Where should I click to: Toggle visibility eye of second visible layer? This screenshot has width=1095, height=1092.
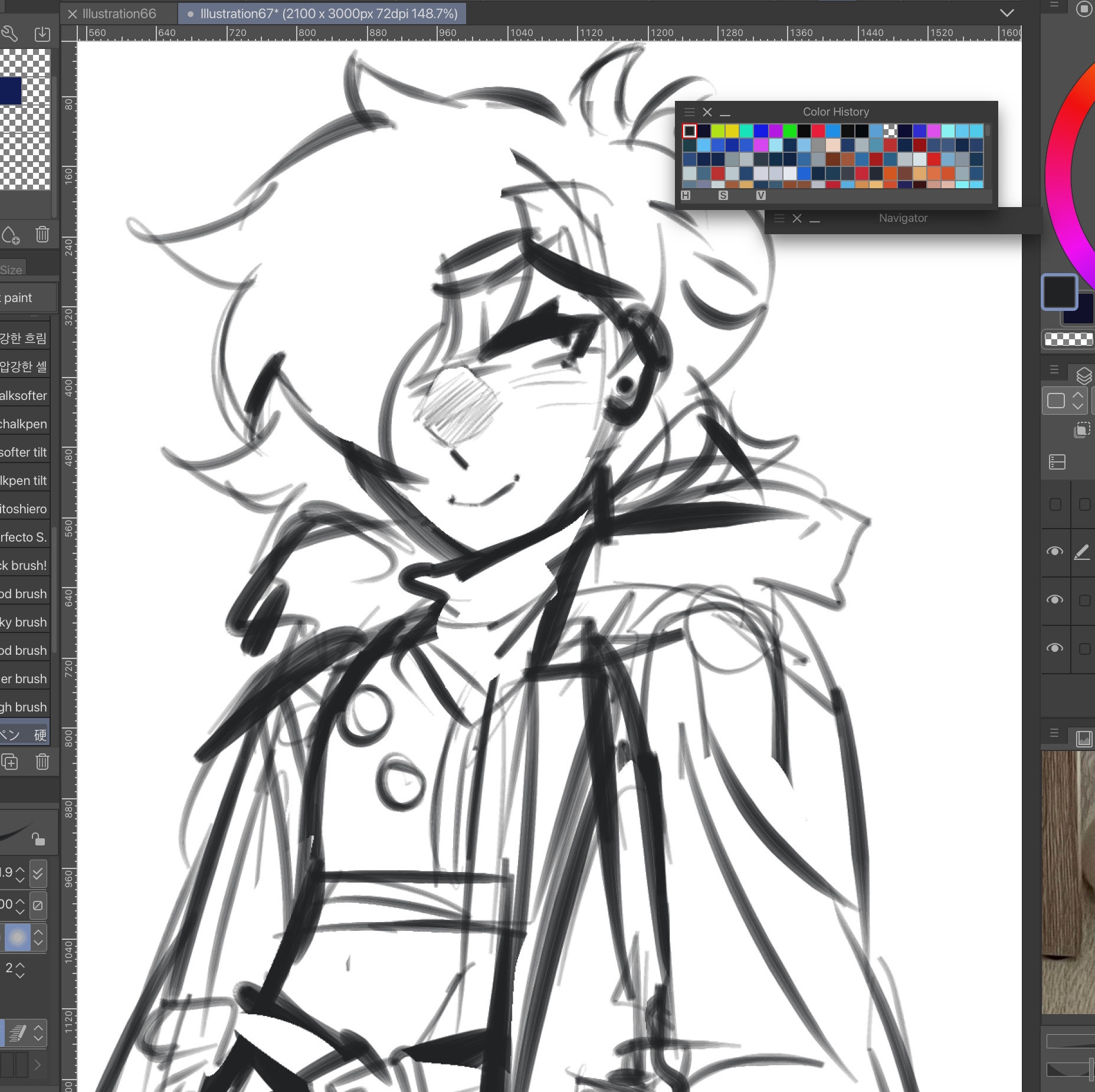pyautogui.click(x=1055, y=600)
